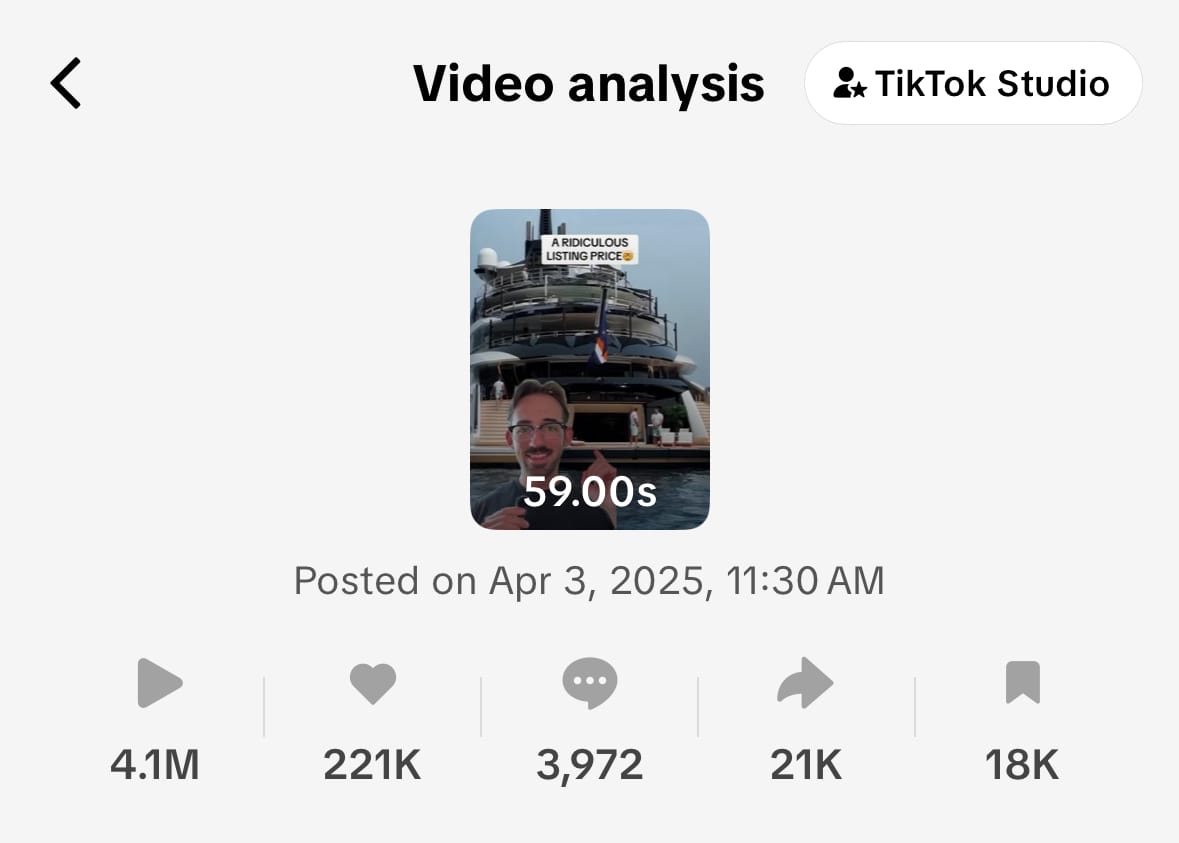Click the 59.00s duration label on the thumbnail
The image size is (1179, 843).
pyautogui.click(x=589, y=491)
